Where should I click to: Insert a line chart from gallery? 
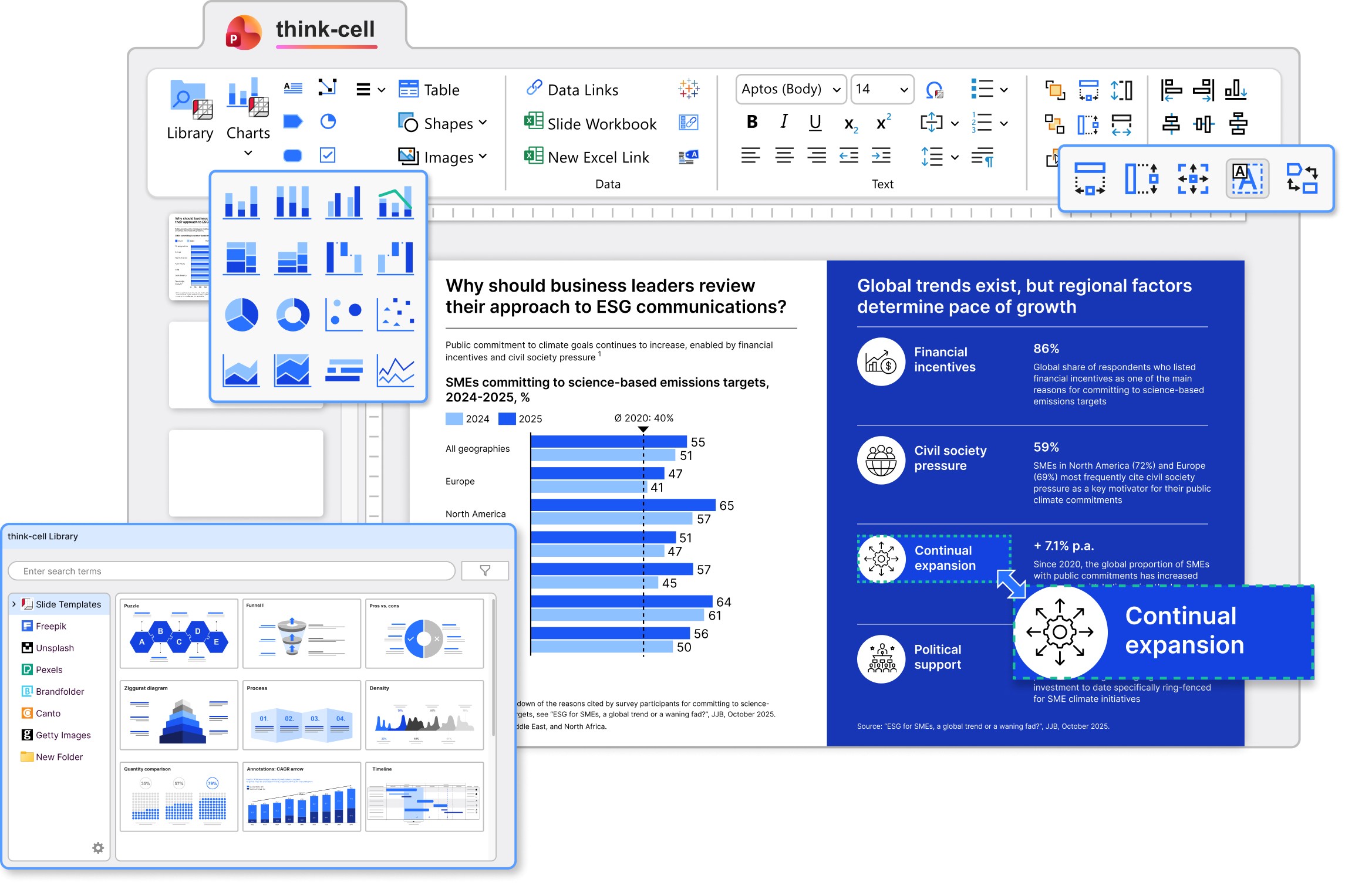395,371
